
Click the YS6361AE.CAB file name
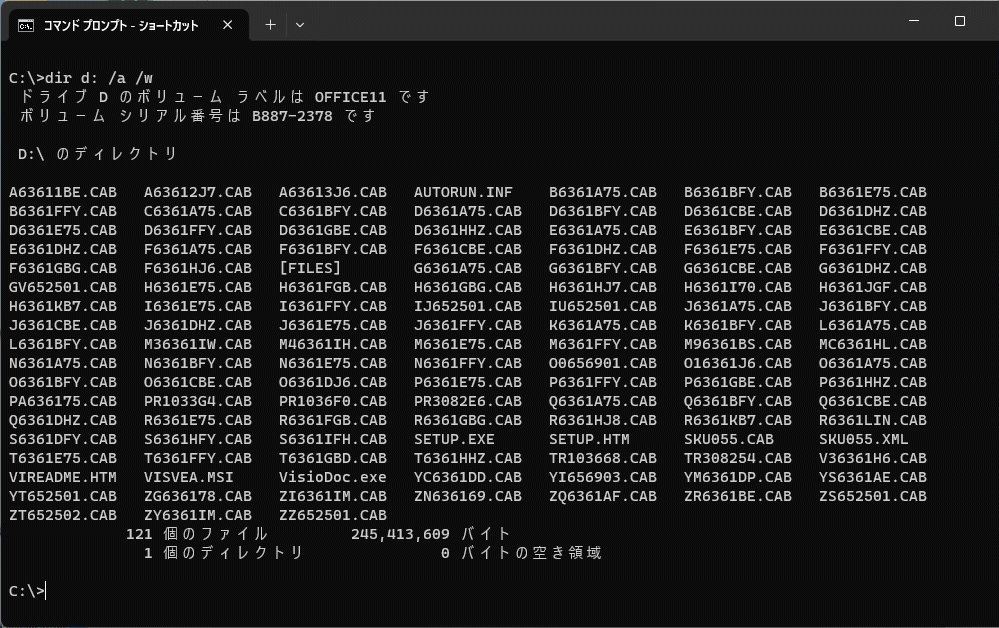point(873,477)
